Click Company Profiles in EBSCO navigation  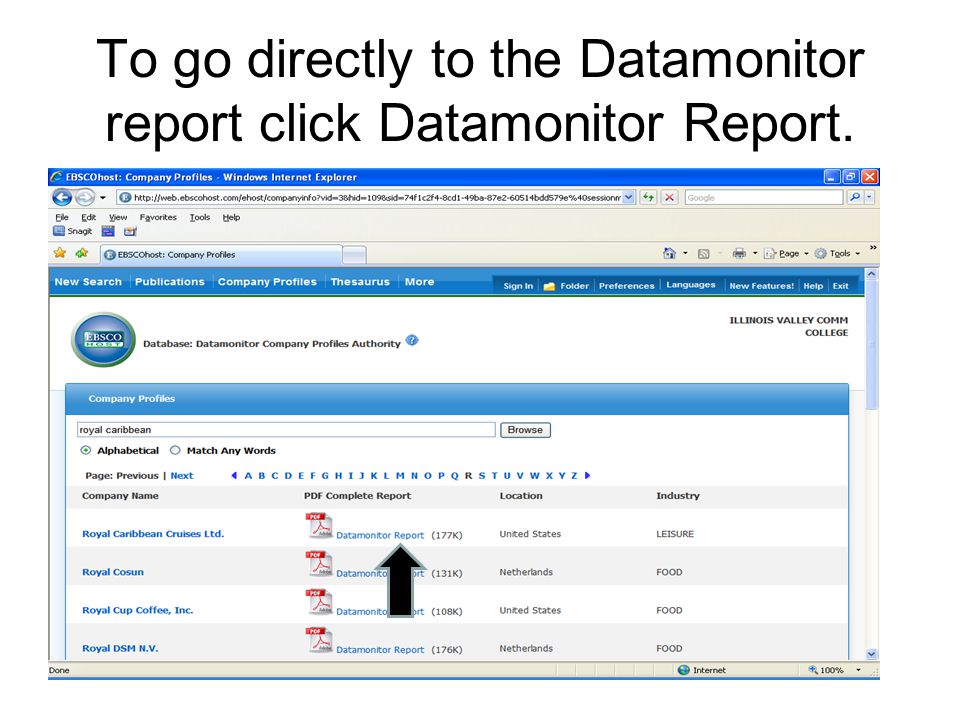coord(267,282)
